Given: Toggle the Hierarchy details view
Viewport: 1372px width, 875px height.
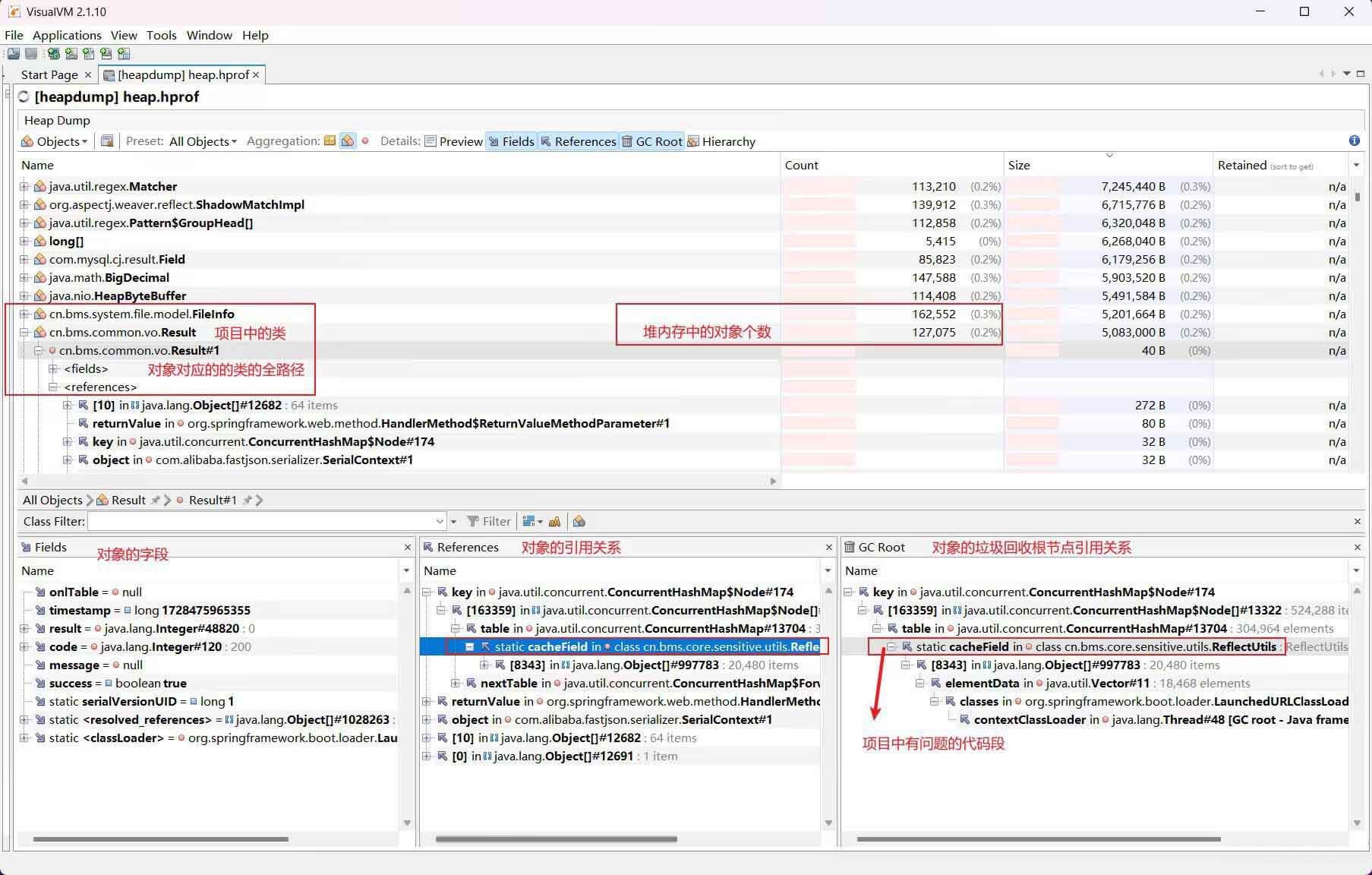Looking at the screenshot, I should 721,141.
